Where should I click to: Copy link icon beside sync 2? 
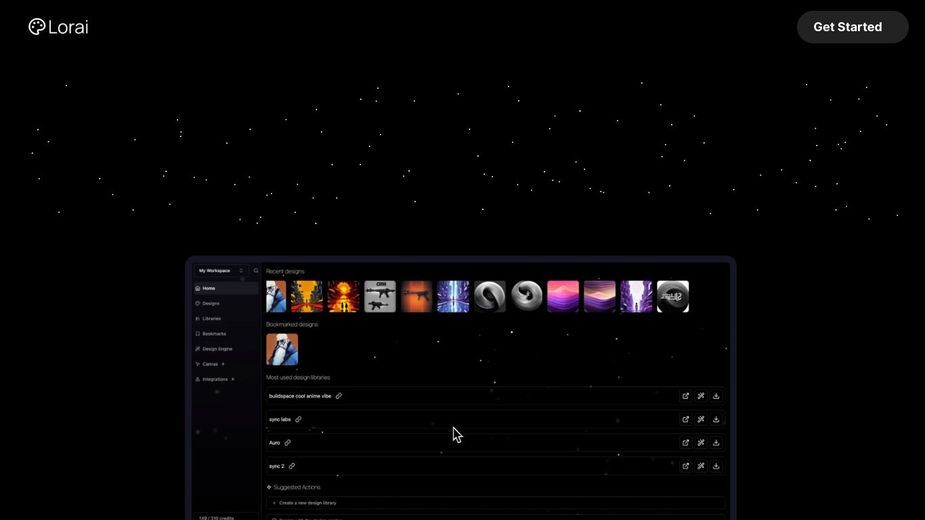292,466
